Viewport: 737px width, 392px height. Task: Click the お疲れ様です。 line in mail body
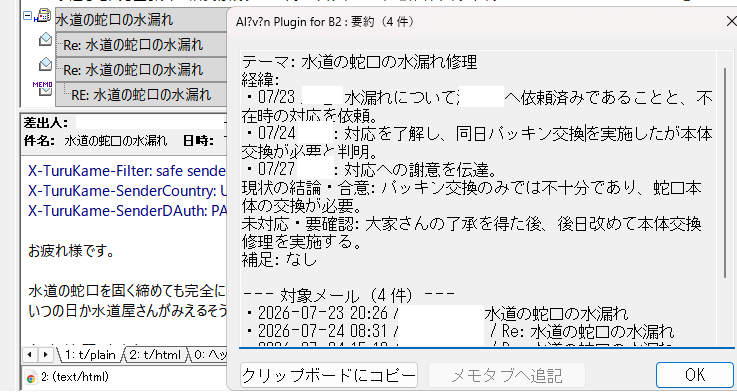pos(71,251)
